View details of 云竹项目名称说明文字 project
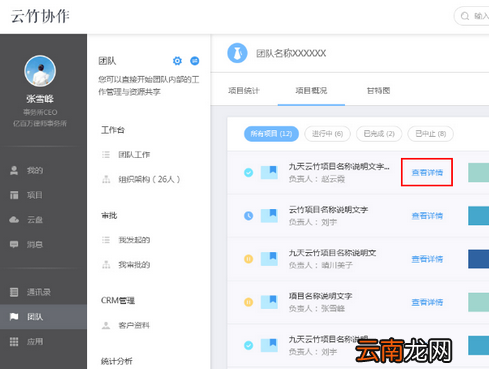This screenshot has width=489, height=379. pyautogui.click(x=427, y=216)
